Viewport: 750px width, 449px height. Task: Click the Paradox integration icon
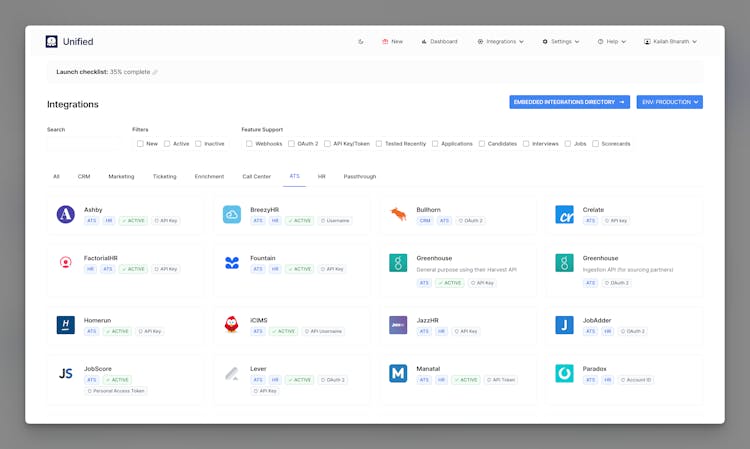[564, 373]
